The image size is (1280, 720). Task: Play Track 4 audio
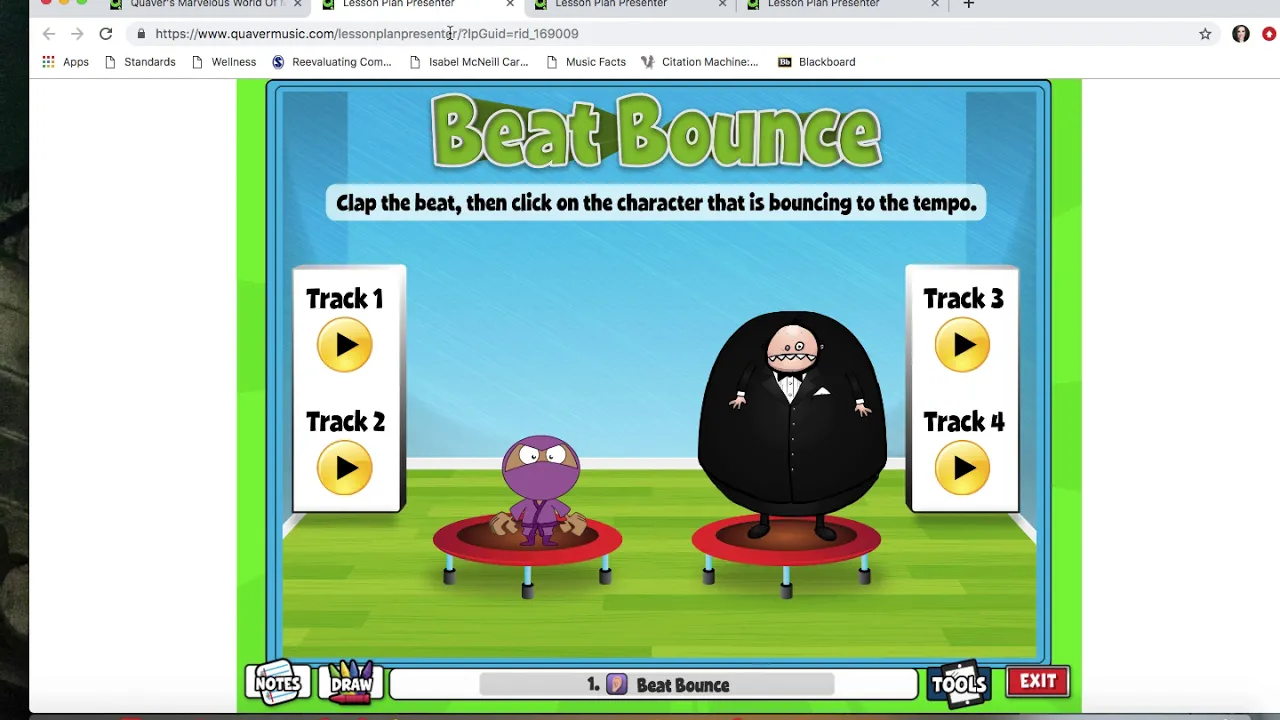[962, 468]
